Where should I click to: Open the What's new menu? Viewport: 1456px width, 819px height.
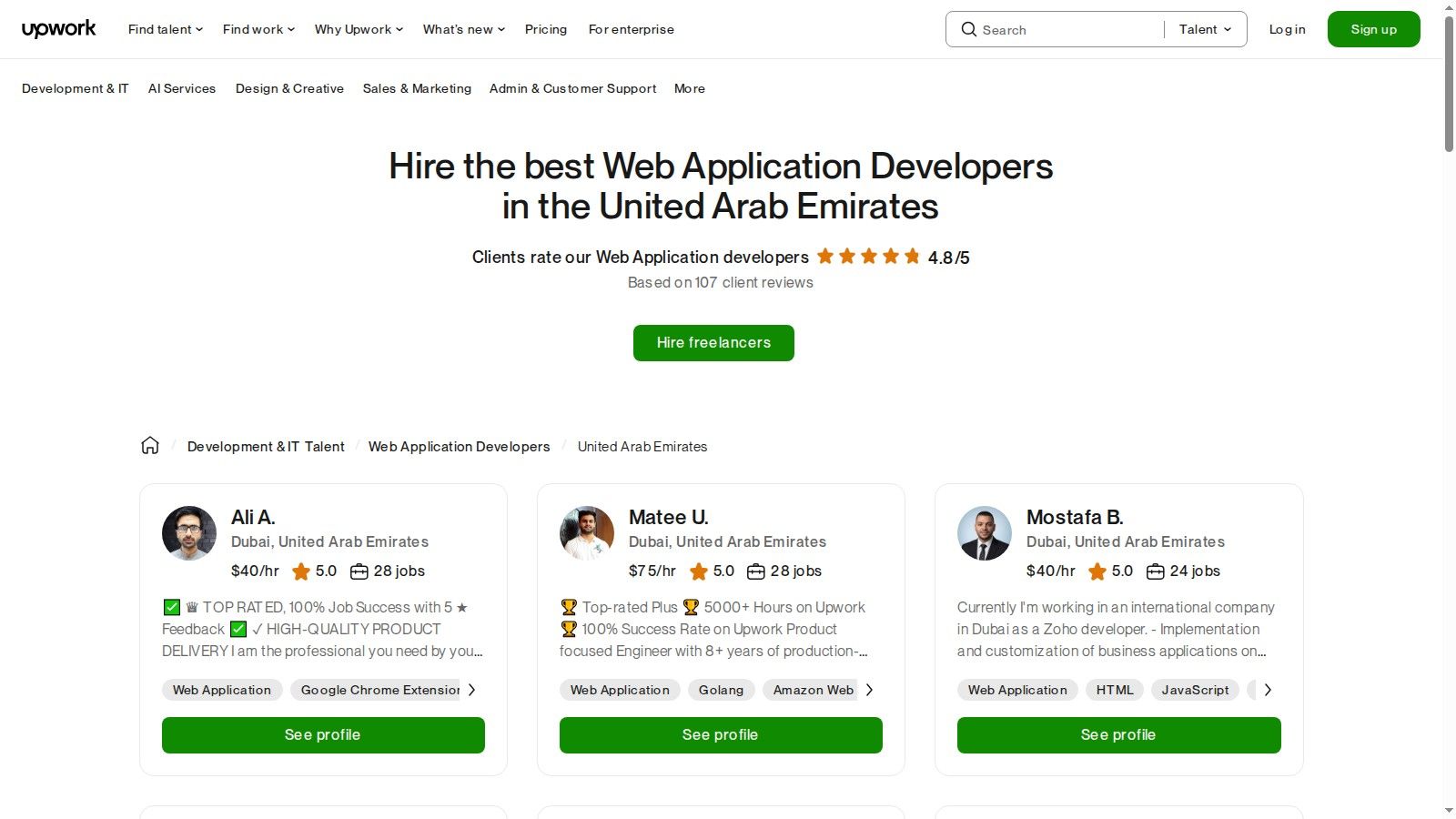(463, 29)
